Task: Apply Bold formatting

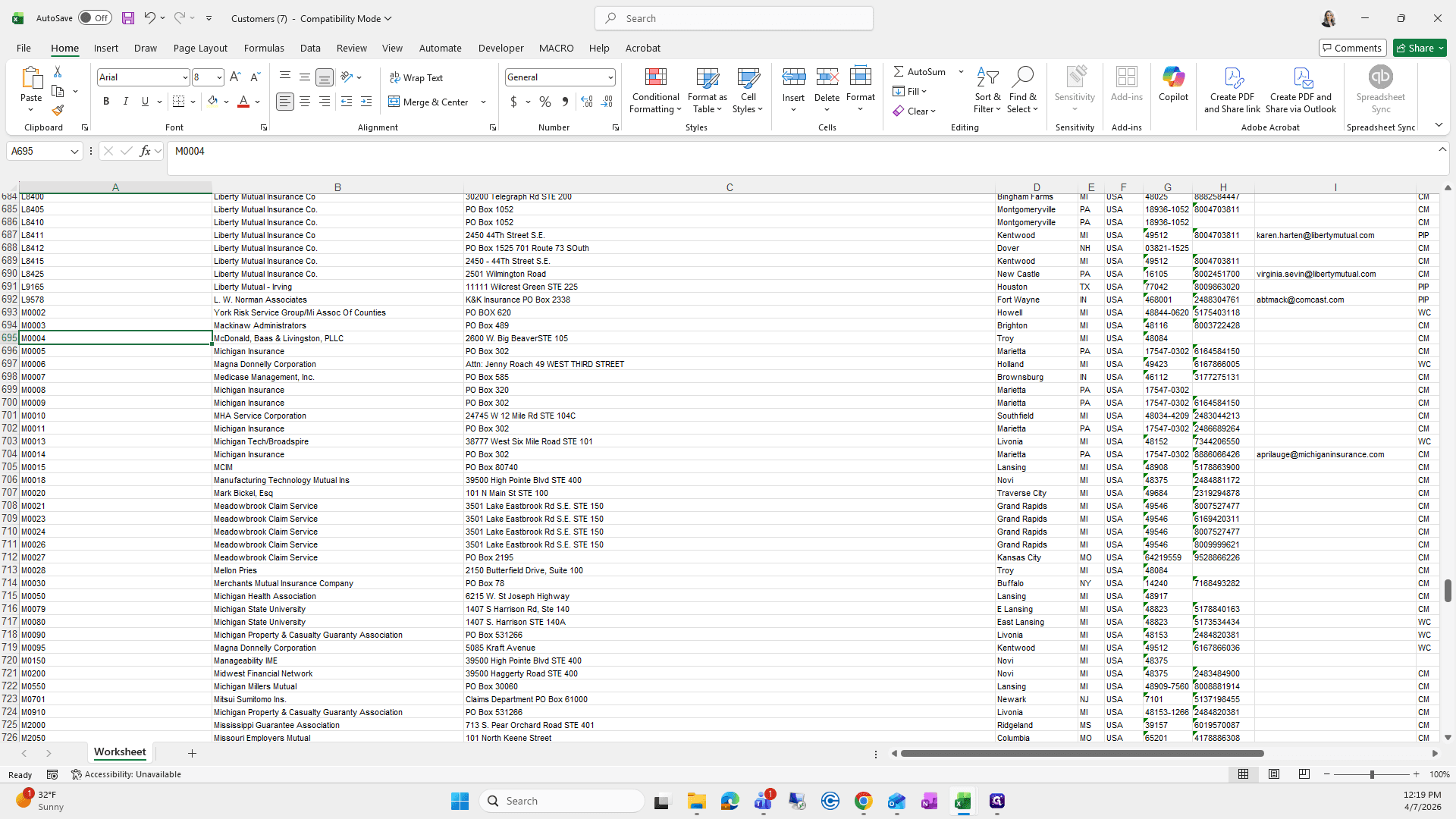Action: coord(106,102)
